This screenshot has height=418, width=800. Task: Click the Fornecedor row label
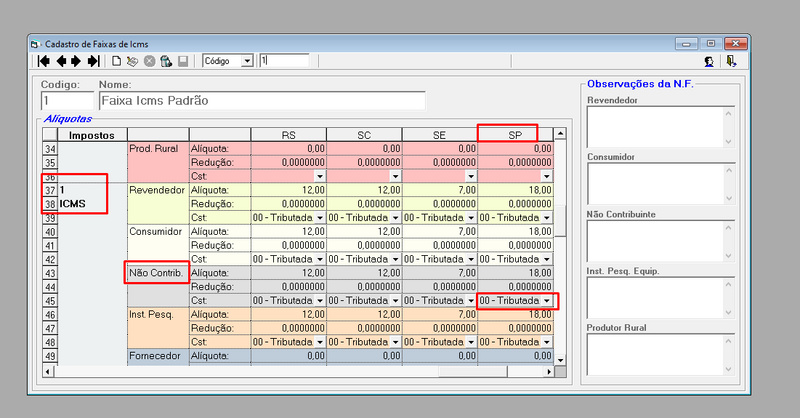155,356
